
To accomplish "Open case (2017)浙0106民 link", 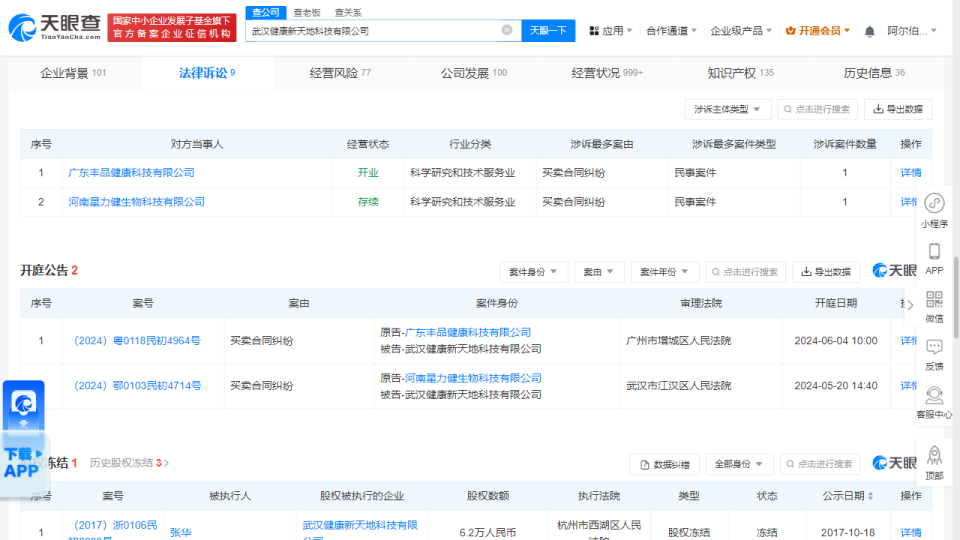I will pos(115,529).
